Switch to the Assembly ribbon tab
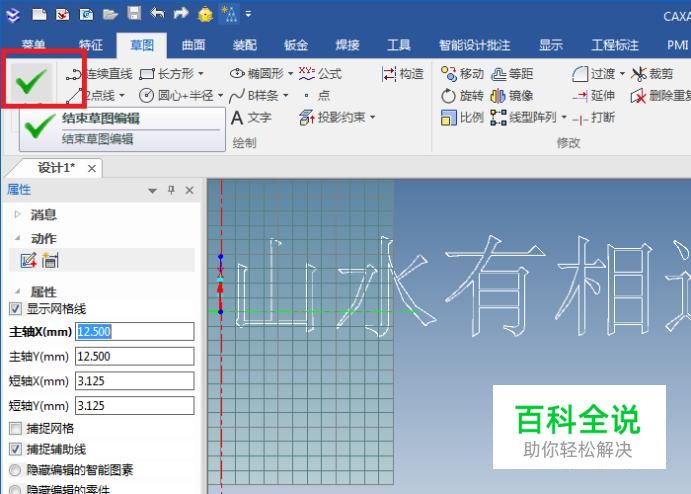 (245, 45)
